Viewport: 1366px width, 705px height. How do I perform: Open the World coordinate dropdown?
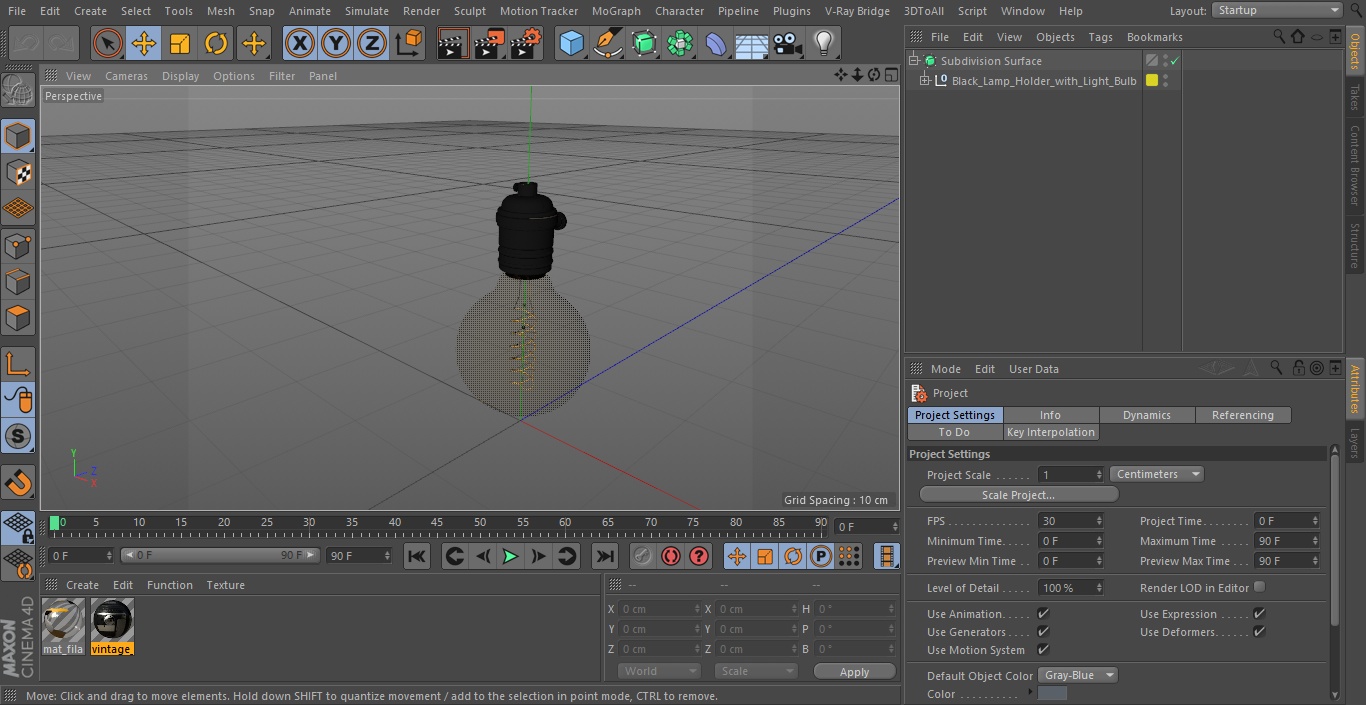(658, 671)
